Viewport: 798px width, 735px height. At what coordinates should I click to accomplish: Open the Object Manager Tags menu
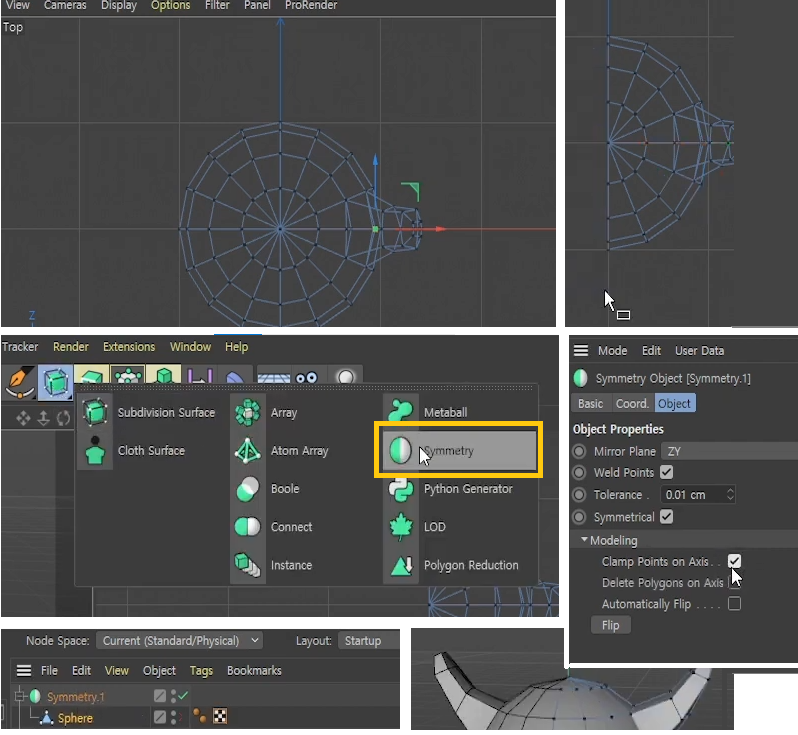201,671
